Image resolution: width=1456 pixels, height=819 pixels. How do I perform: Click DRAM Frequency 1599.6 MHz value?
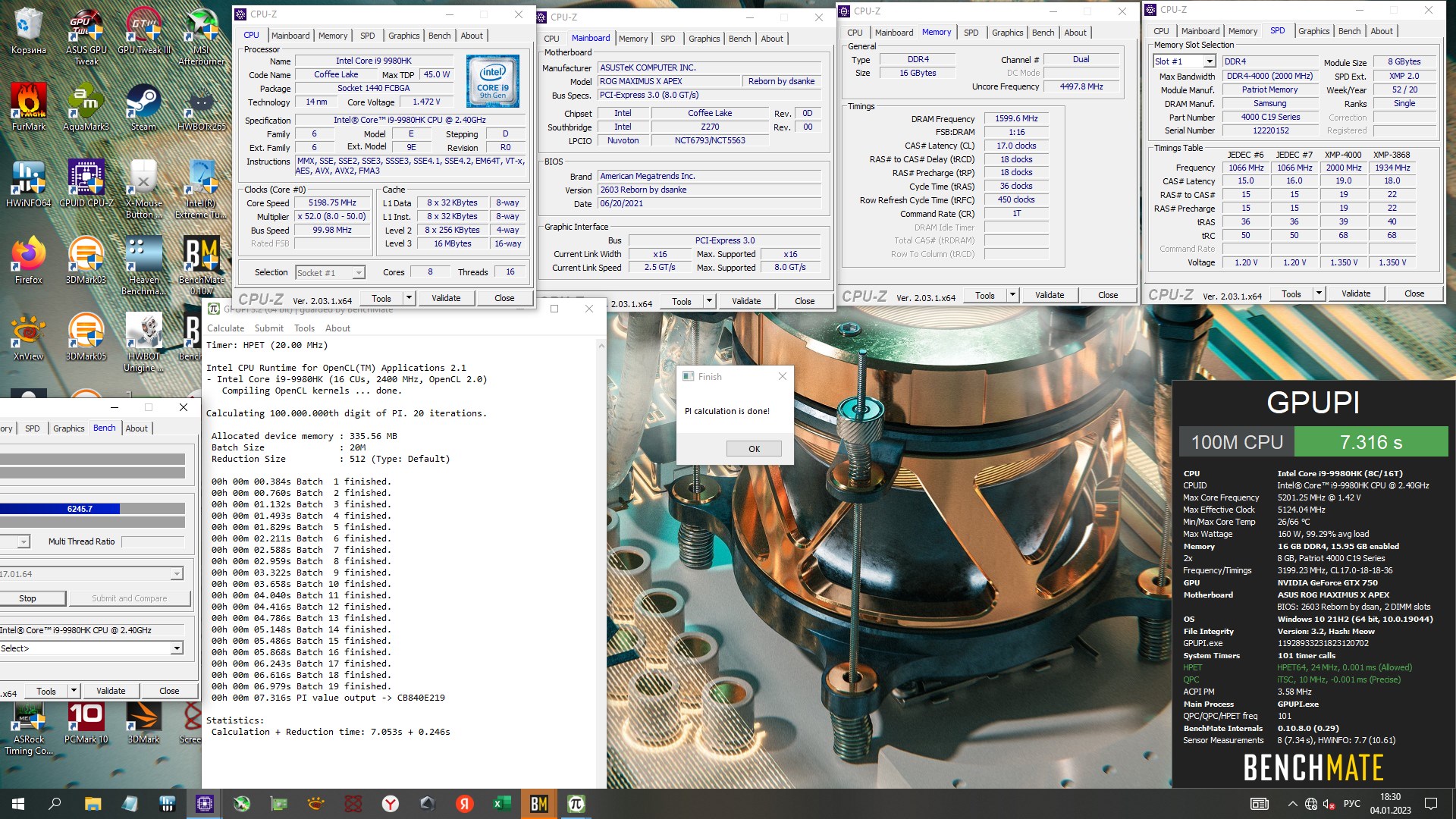coord(1016,119)
